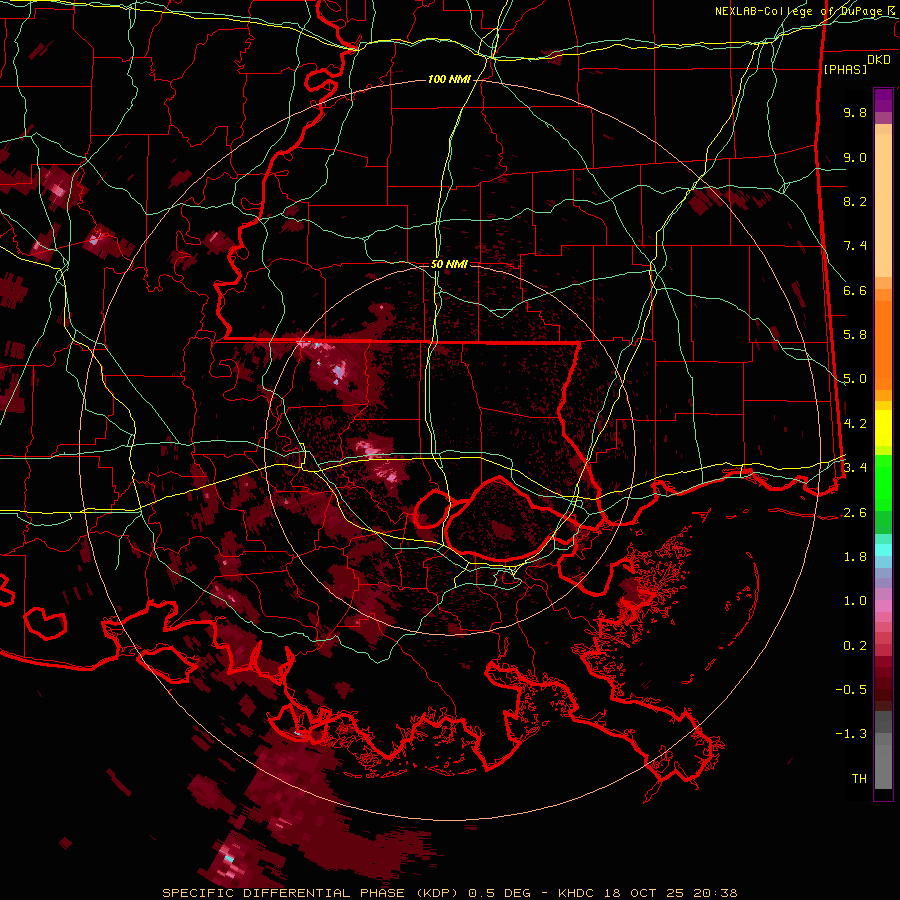Click the 0.2 scale value
This screenshot has height=900, width=900.
(855, 646)
